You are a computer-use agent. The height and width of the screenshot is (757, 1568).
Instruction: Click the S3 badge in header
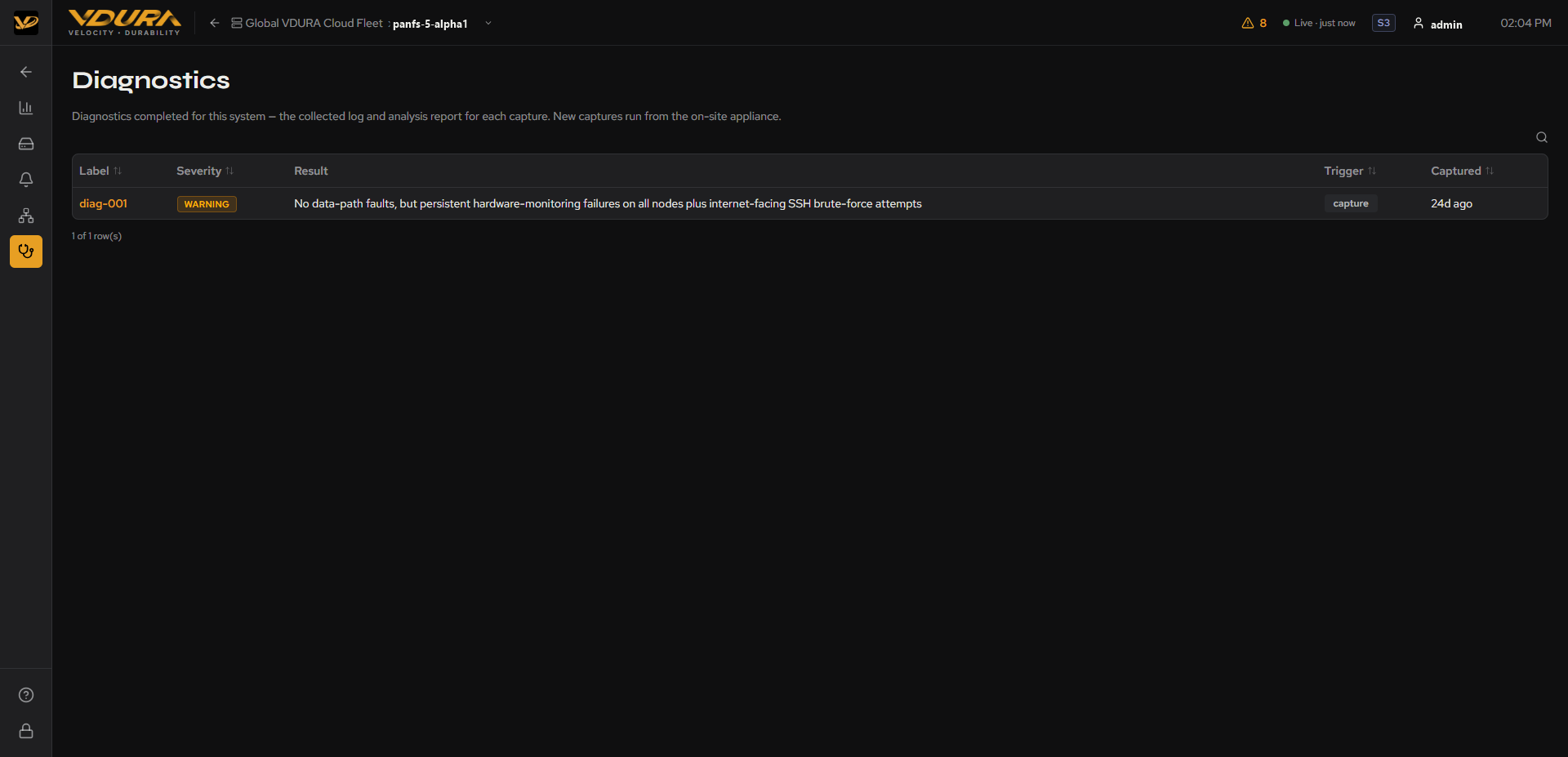(x=1383, y=23)
